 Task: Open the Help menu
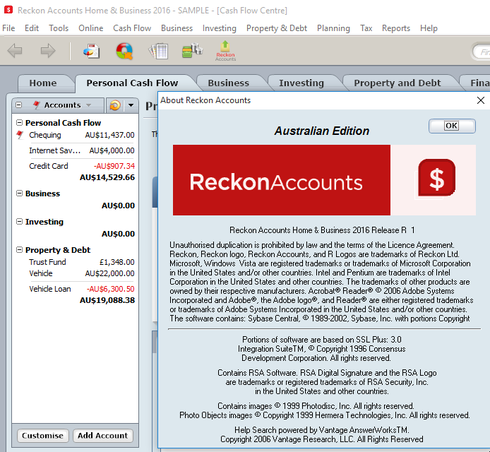tap(429, 28)
